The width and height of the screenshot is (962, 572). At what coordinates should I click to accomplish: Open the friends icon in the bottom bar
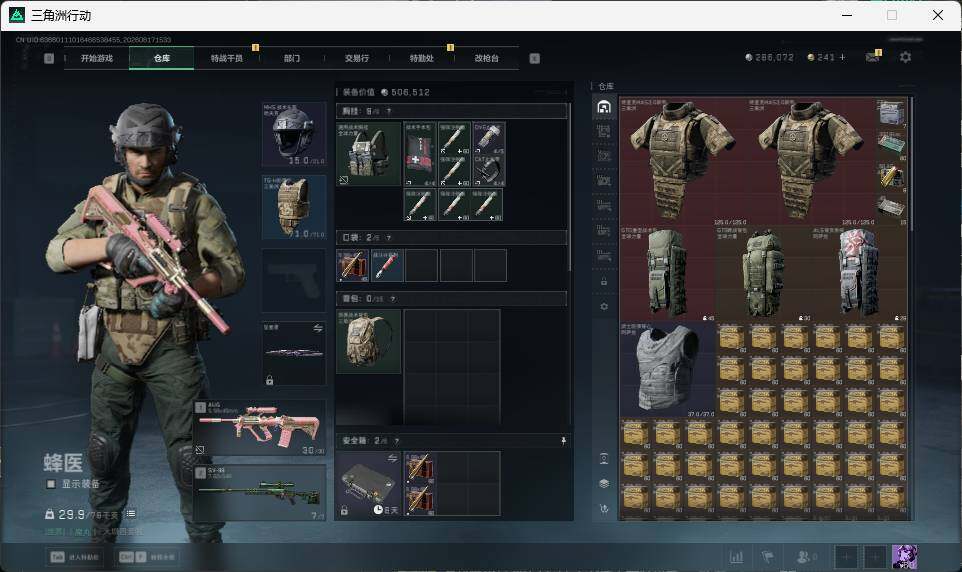(806, 557)
